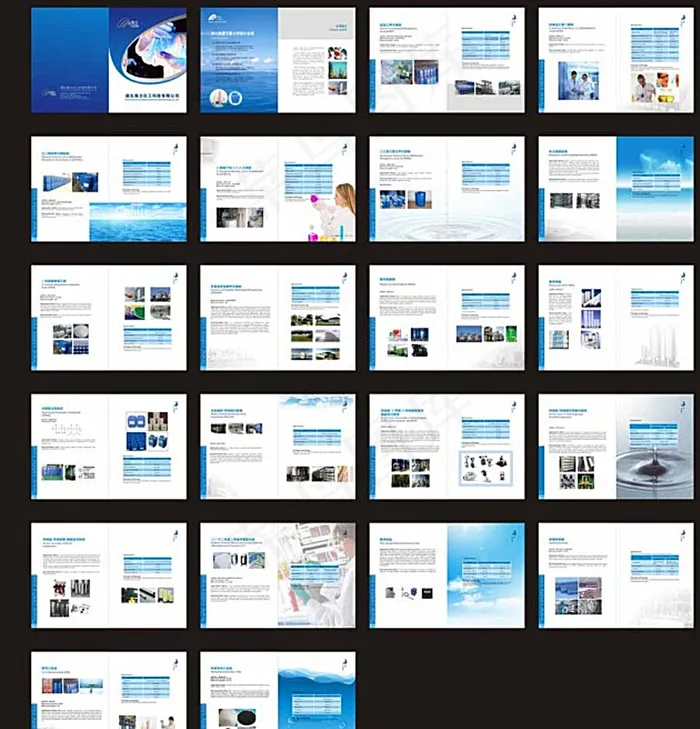The width and height of the screenshot is (700, 729).
Task: Open spread with stacked blue barrels and factory photos
Action: pyautogui.click(x=447, y=60)
